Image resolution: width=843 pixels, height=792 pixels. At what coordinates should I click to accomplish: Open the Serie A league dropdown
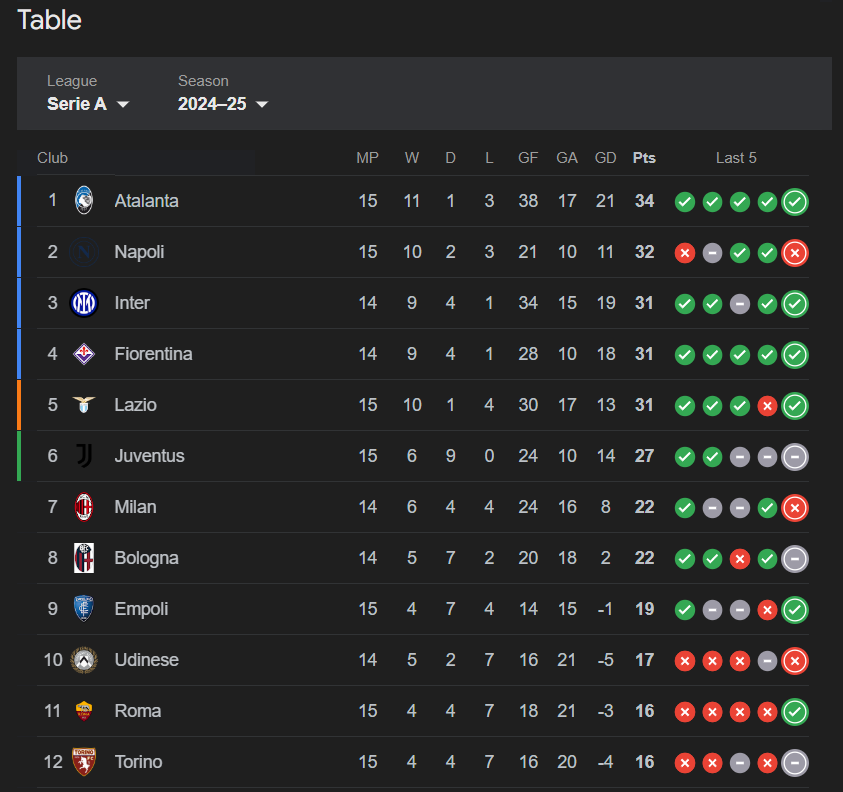(x=88, y=104)
